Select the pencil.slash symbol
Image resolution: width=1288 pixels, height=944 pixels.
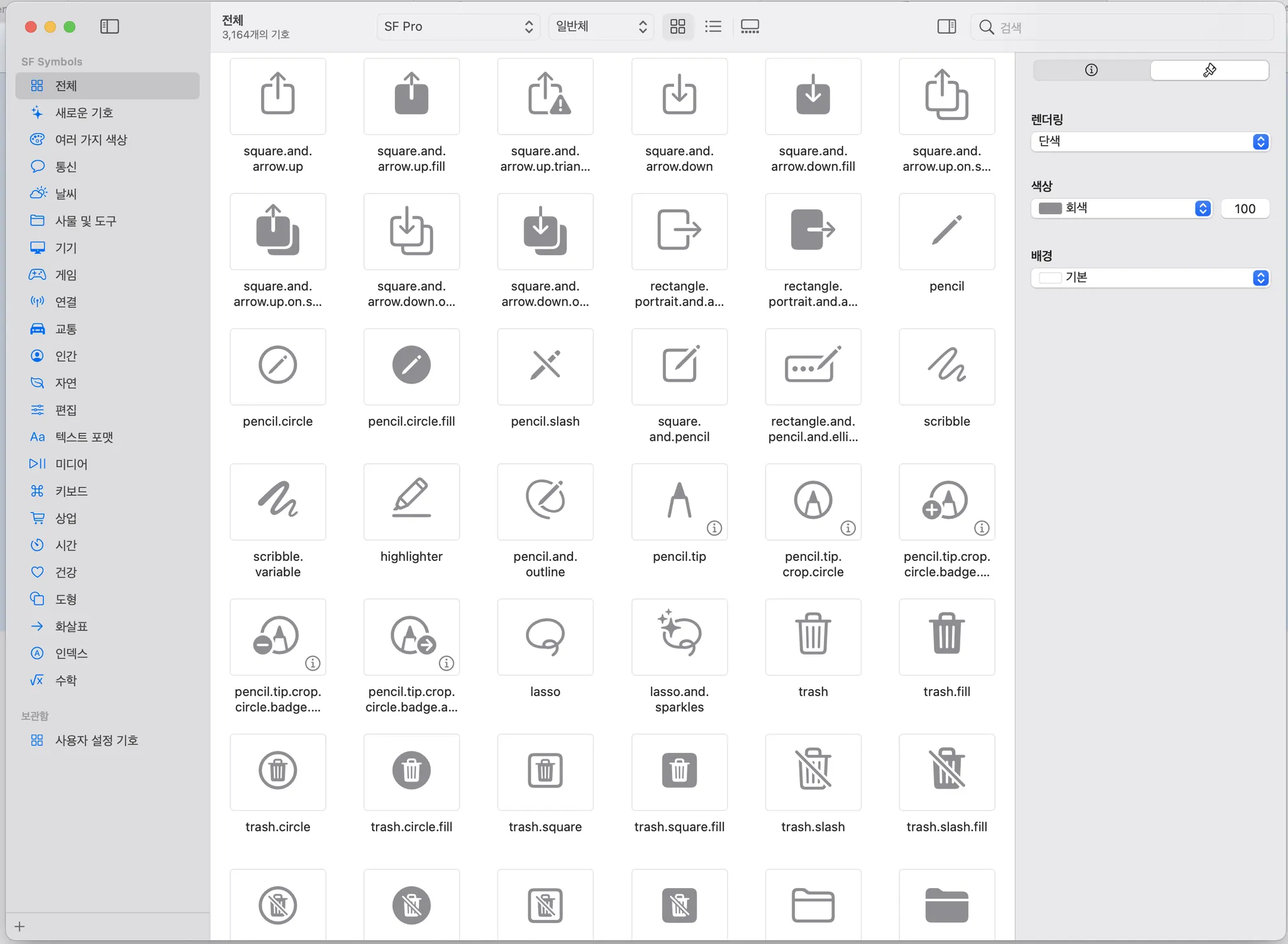(x=545, y=367)
